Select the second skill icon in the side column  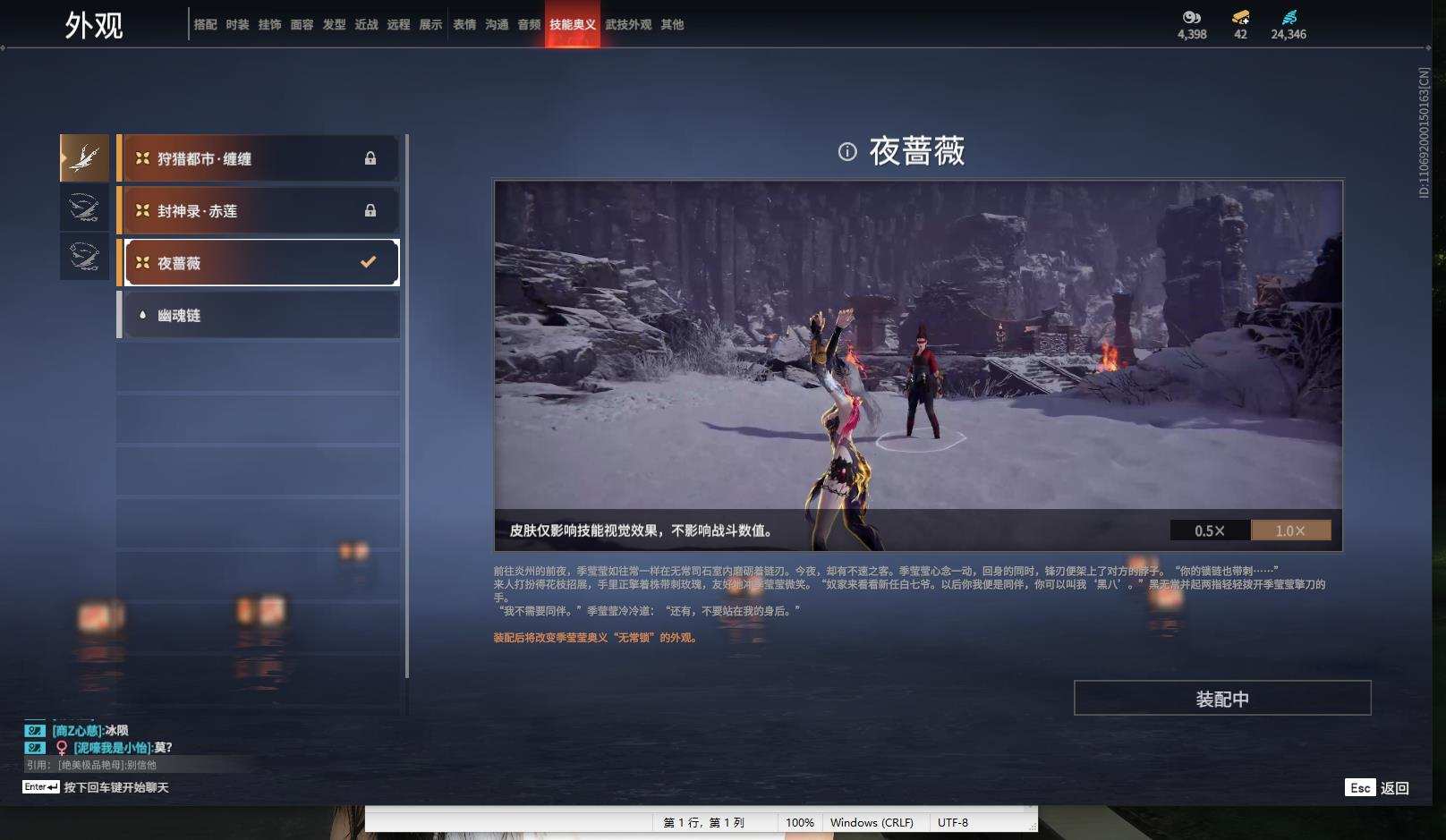(84, 208)
